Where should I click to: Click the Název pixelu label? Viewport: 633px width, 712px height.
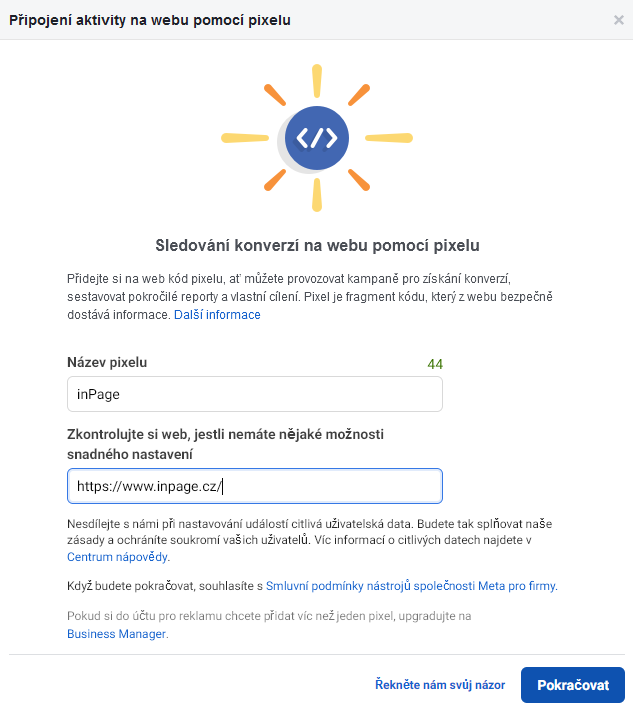click(107, 362)
